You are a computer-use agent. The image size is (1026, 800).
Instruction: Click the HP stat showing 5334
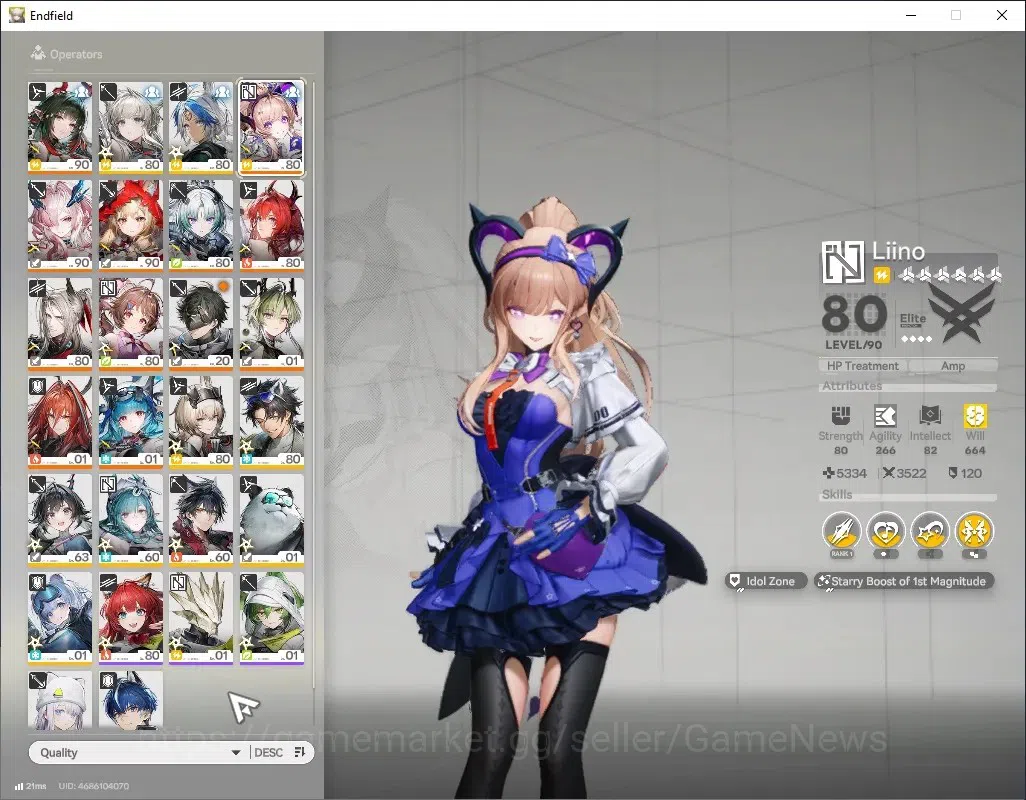point(845,473)
